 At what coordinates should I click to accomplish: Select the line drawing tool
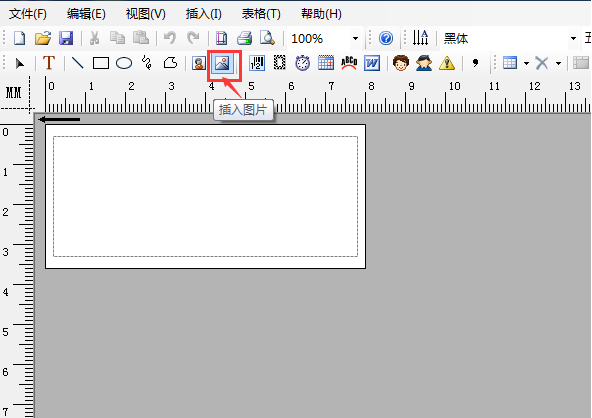78,63
